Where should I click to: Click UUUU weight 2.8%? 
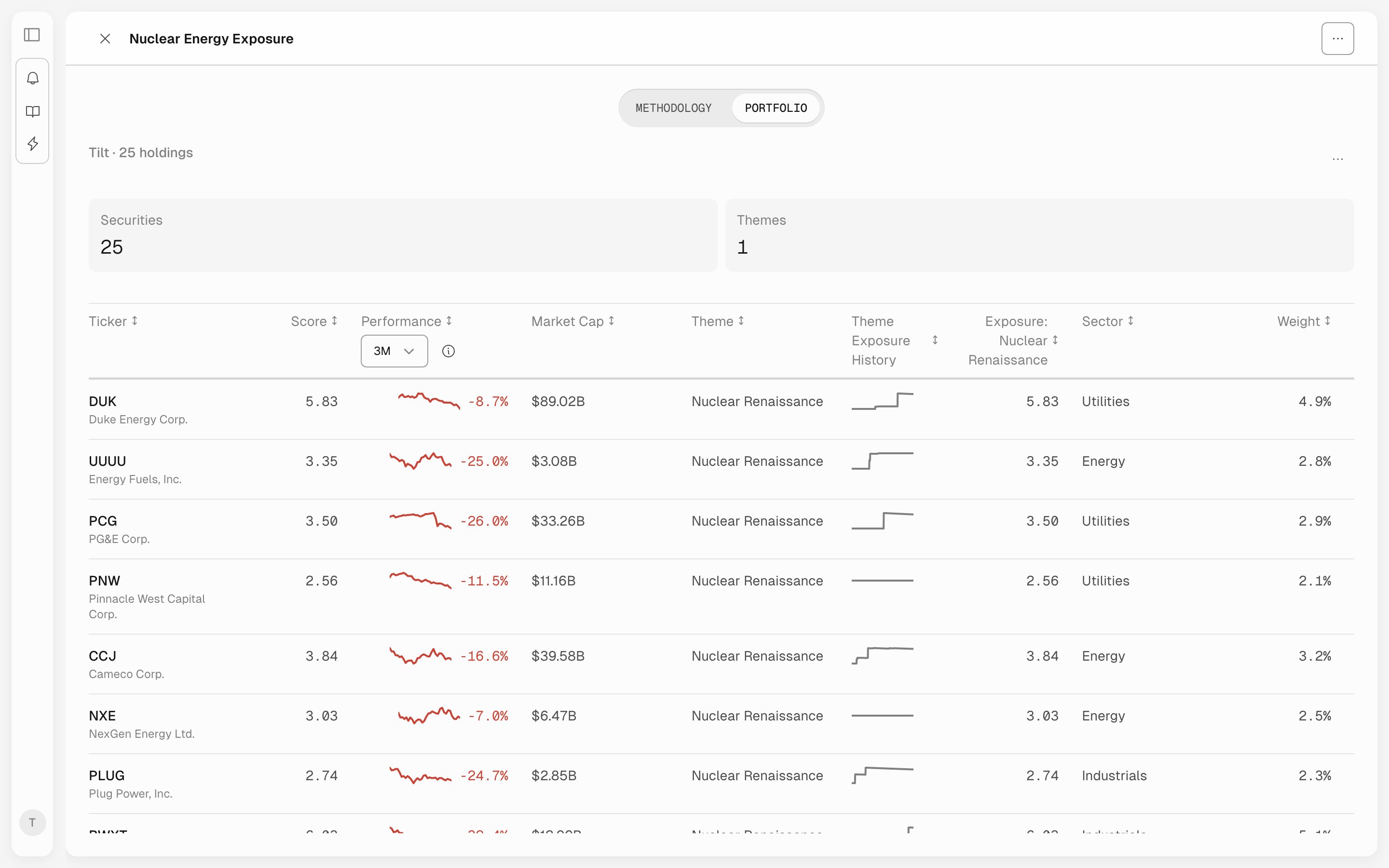(x=1314, y=461)
